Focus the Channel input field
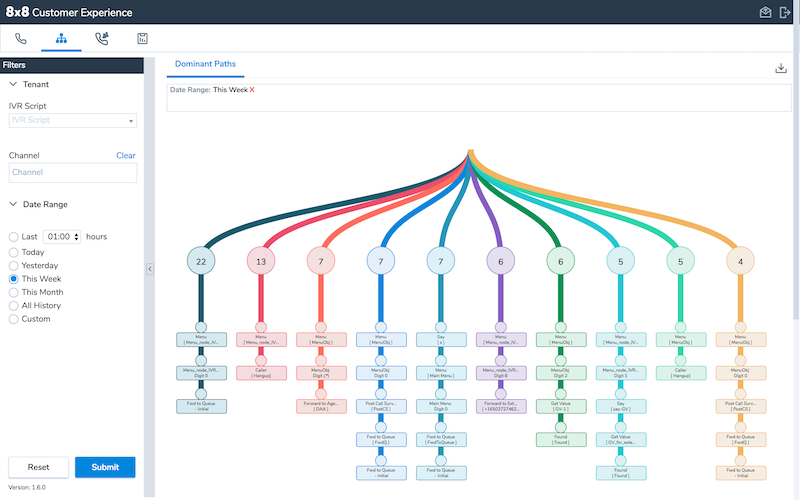Viewport: 800px width, 500px height. (x=73, y=172)
